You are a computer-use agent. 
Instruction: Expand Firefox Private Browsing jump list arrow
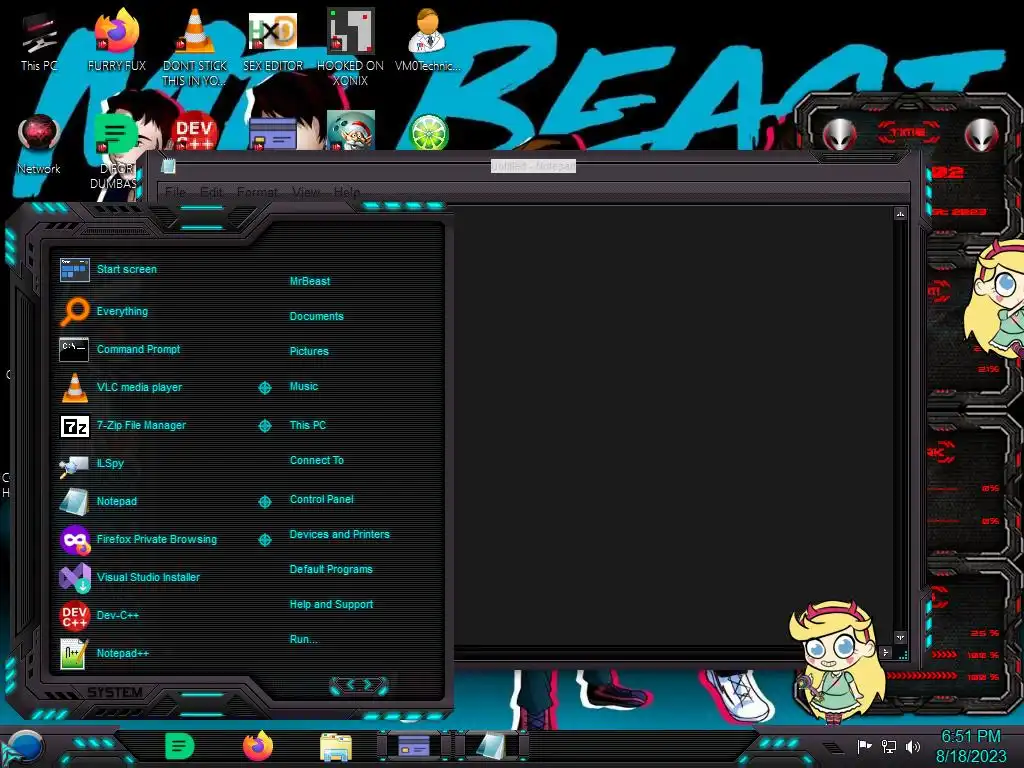pos(264,540)
